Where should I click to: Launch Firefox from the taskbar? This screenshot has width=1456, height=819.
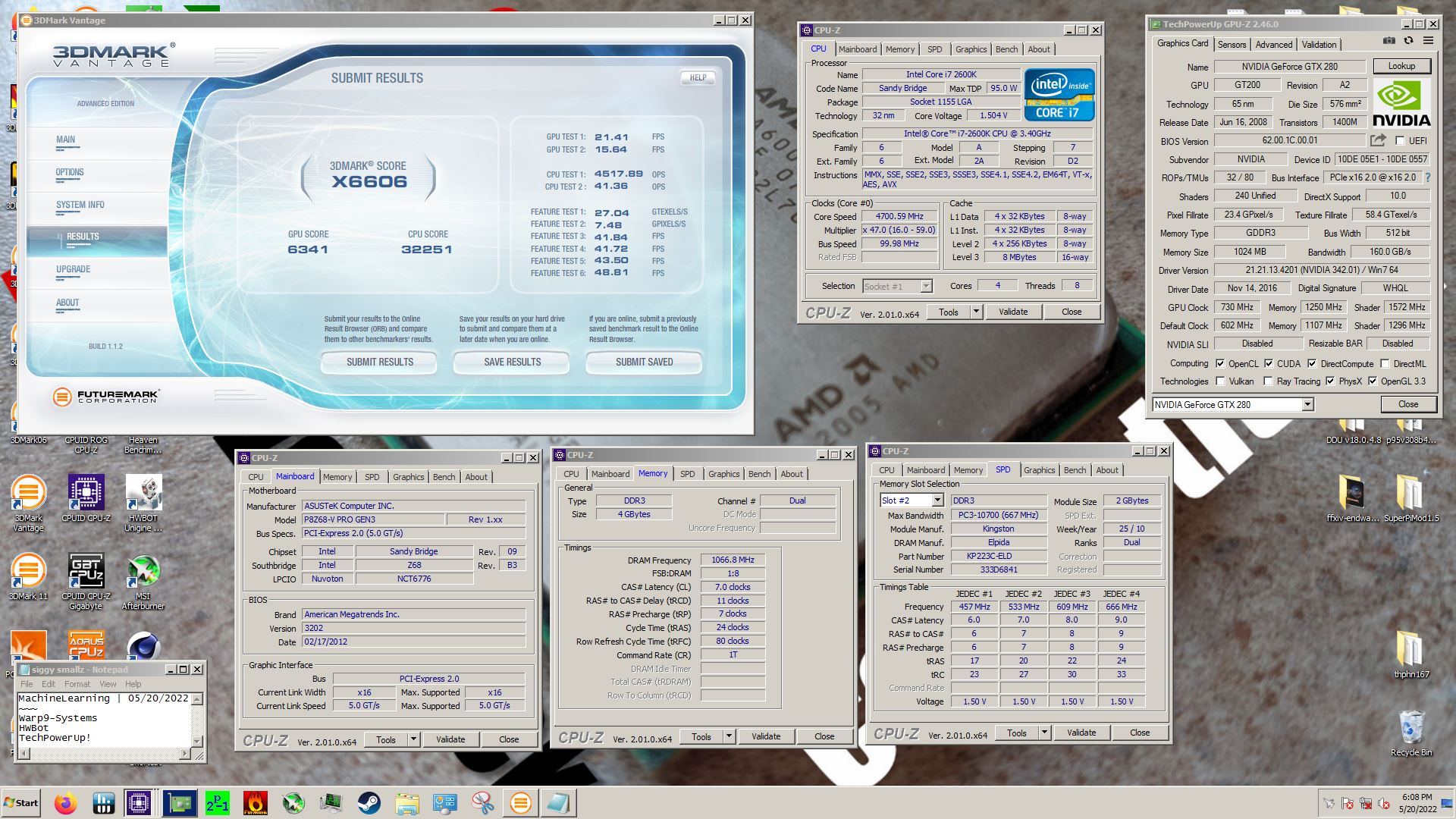pos(66,803)
